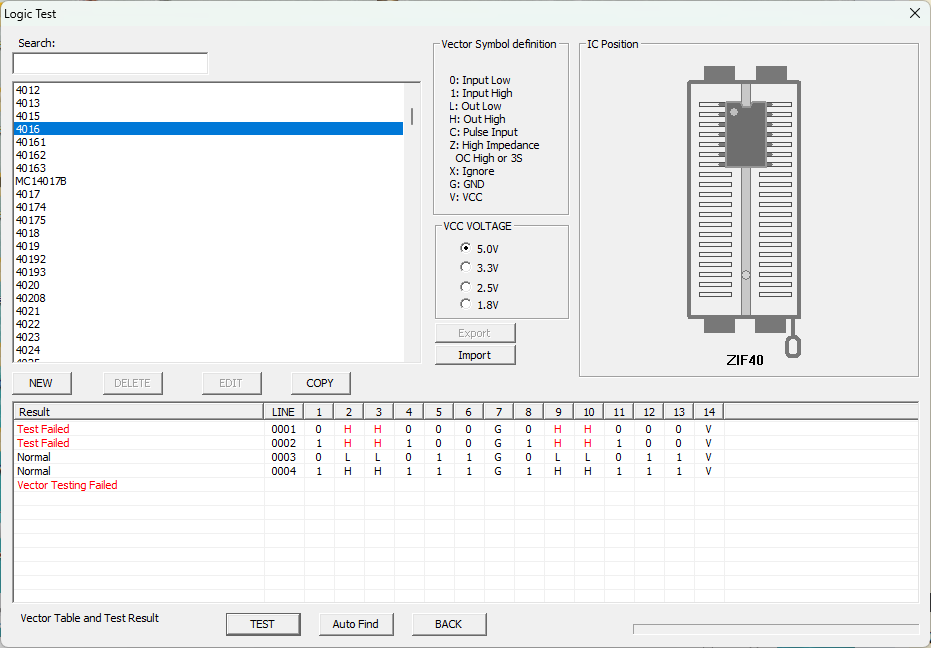Screen dimensions: 931x648
Task: Select the first Test Failed row
Action: click(x=44, y=429)
